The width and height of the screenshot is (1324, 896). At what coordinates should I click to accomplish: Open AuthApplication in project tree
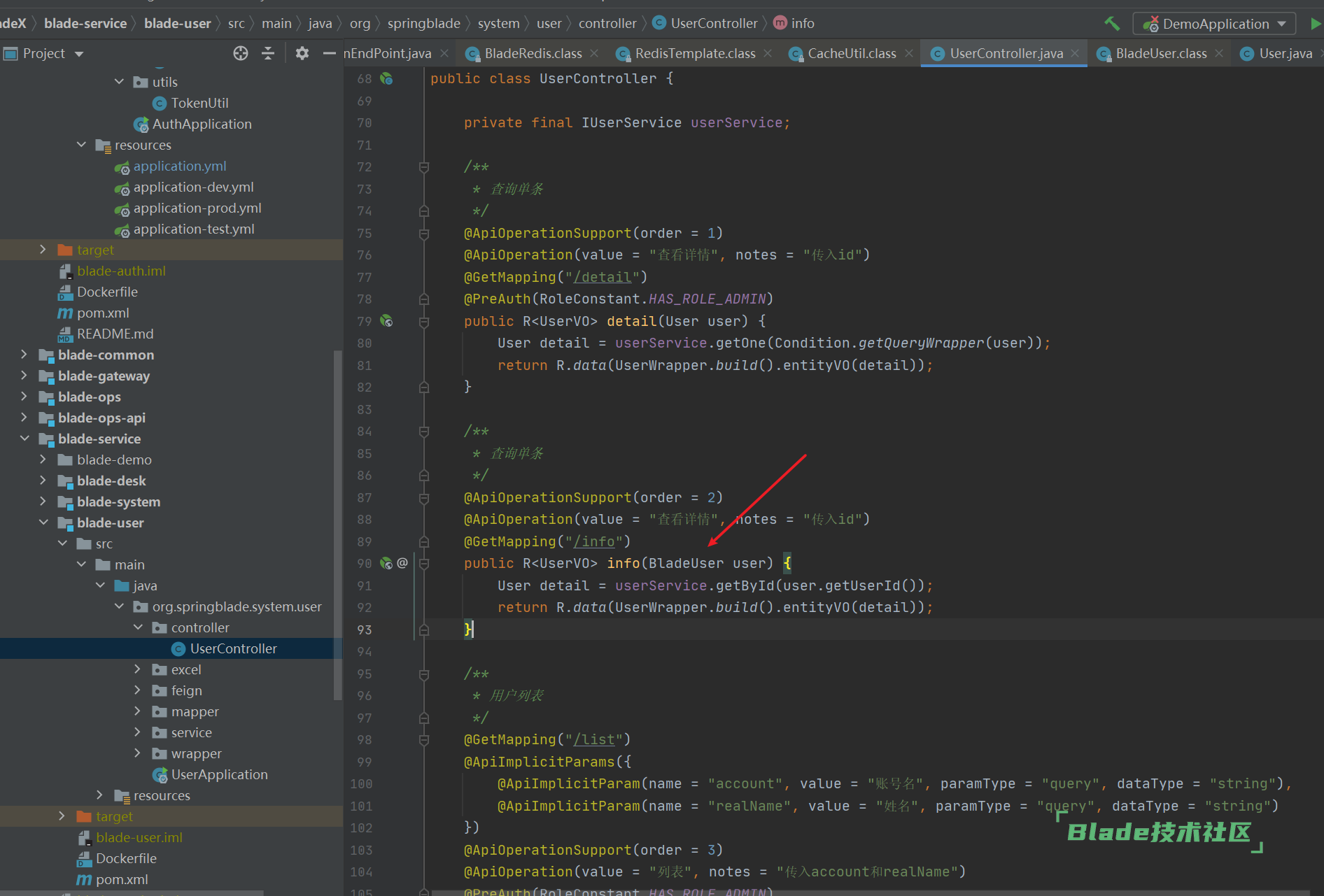pyautogui.click(x=202, y=124)
